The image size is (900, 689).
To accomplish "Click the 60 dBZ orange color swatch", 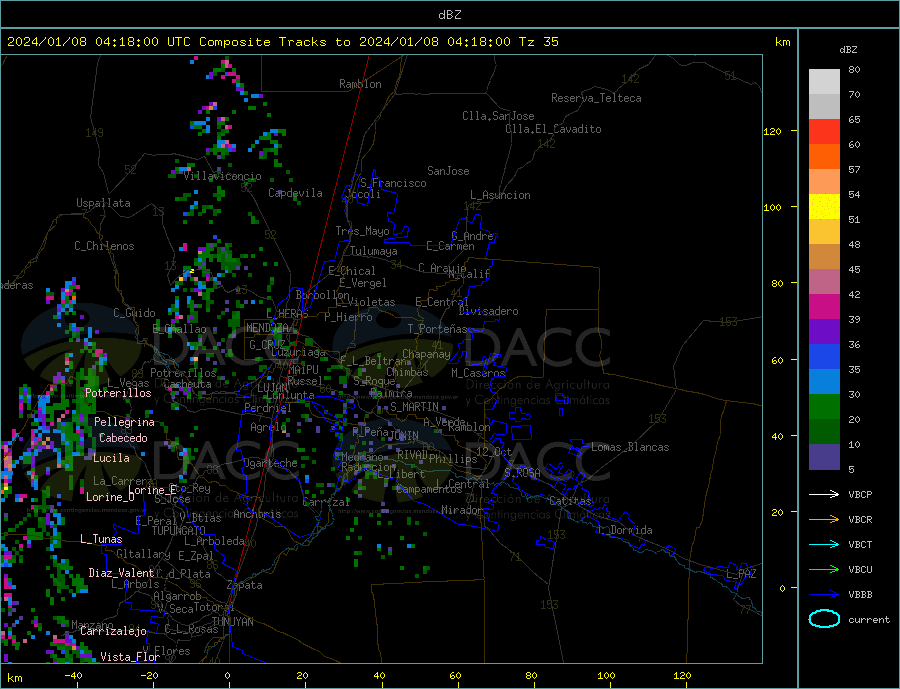I will (x=824, y=156).
